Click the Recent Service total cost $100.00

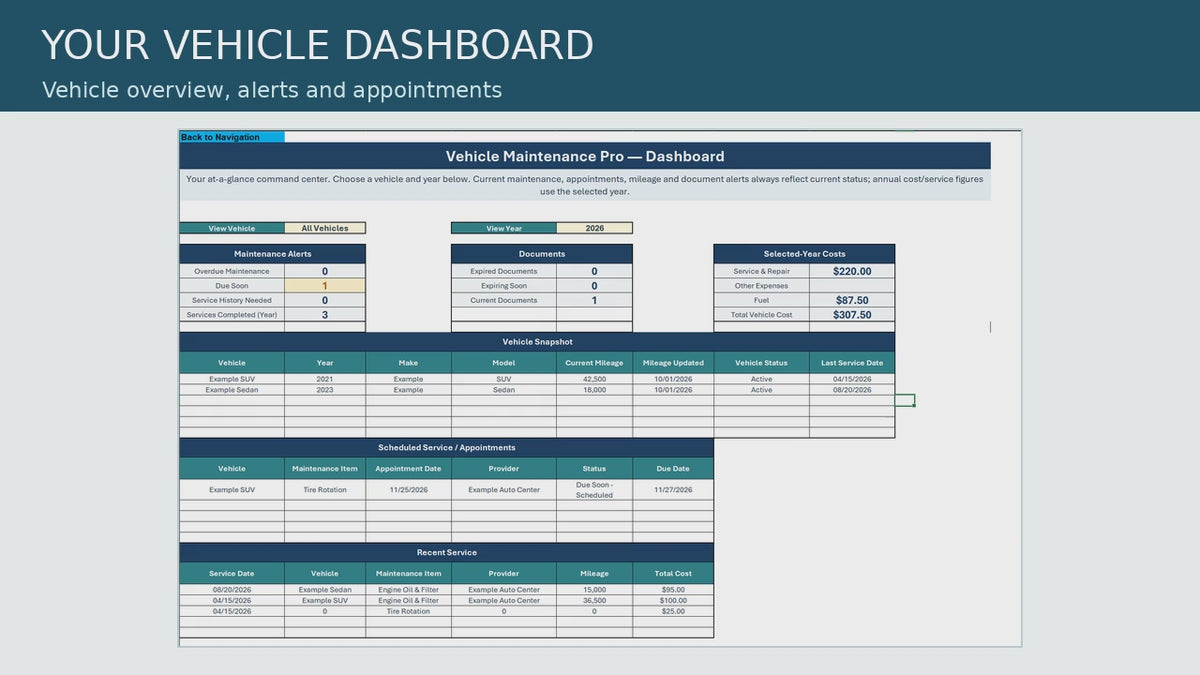(x=673, y=601)
